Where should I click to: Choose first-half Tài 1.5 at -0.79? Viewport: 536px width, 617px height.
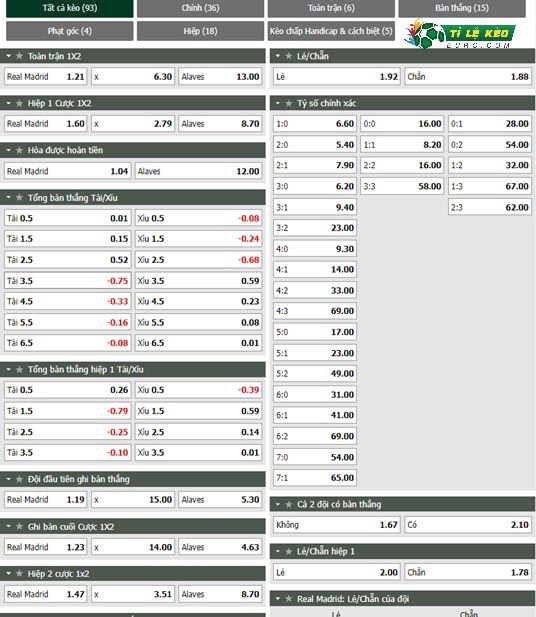[67, 411]
